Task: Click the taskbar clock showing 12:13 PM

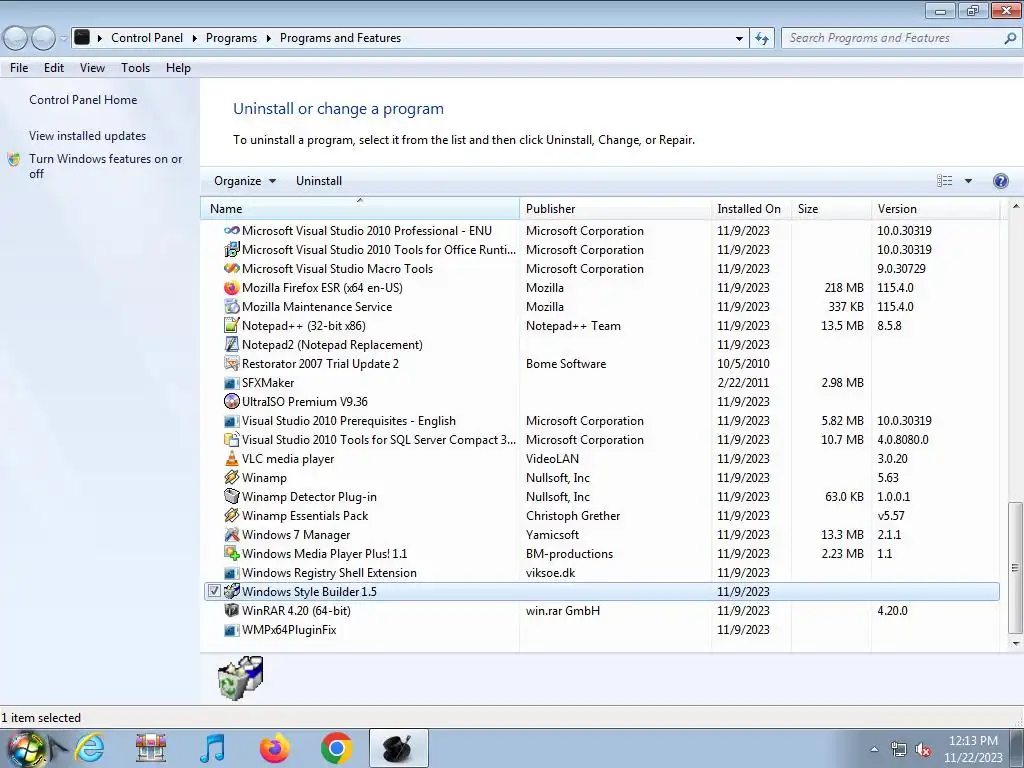Action: tap(973, 749)
